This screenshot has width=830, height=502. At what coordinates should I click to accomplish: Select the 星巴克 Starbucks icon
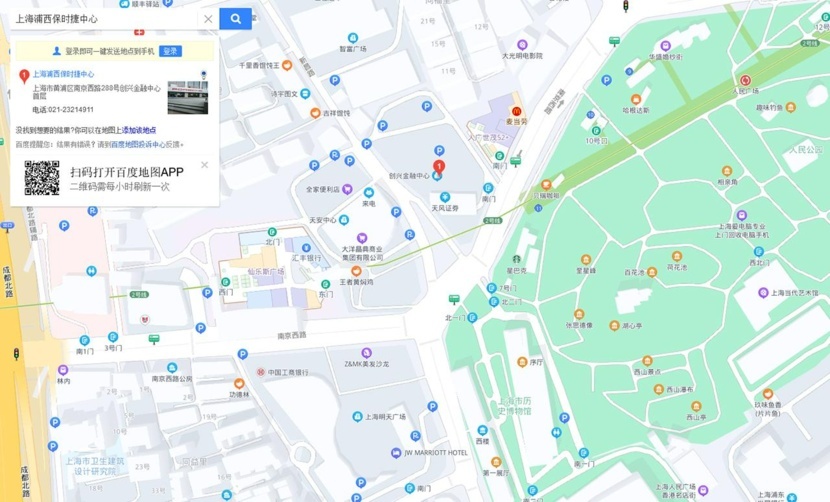[516, 259]
